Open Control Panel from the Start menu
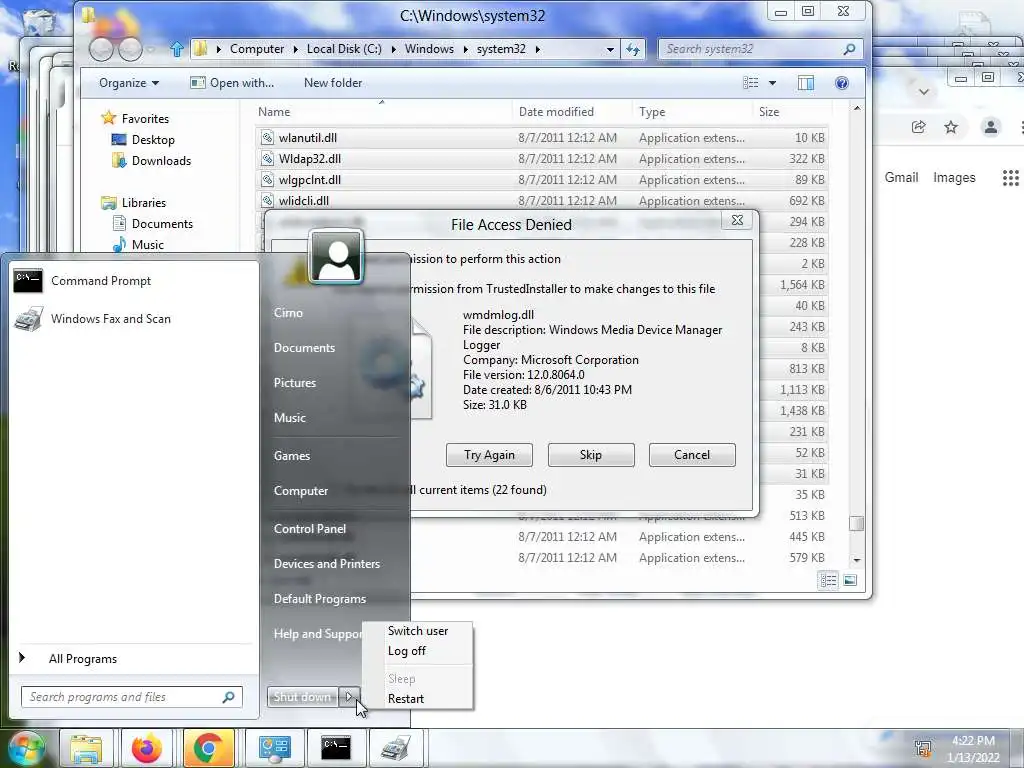The image size is (1024, 768). pos(310,529)
